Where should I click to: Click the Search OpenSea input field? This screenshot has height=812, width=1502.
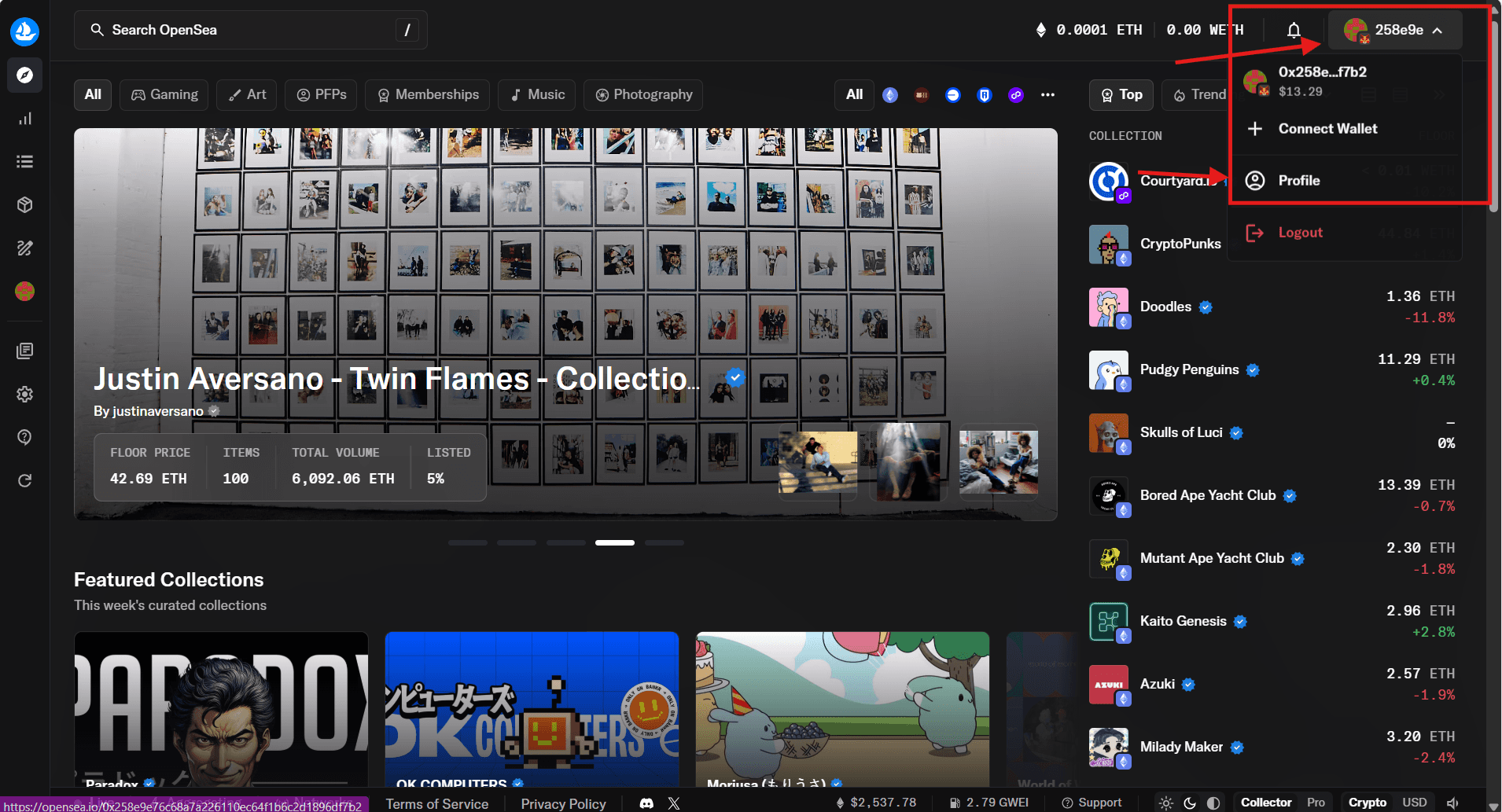click(251, 30)
